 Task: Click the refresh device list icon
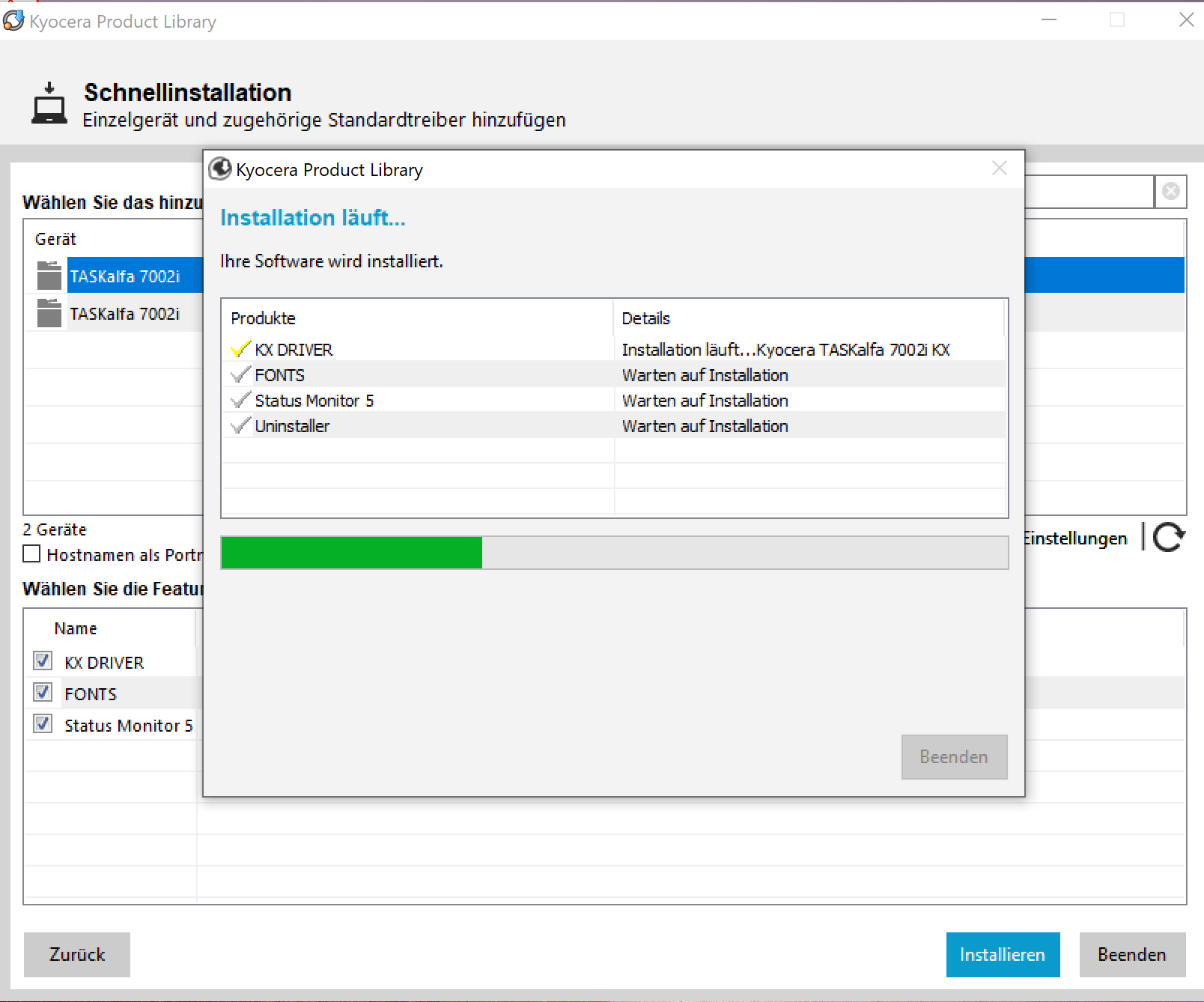[x=1169, y=537]
